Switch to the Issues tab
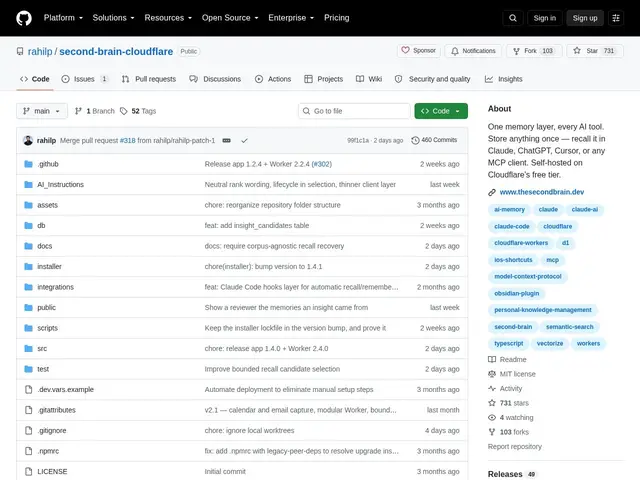 (x=85, y=79)
